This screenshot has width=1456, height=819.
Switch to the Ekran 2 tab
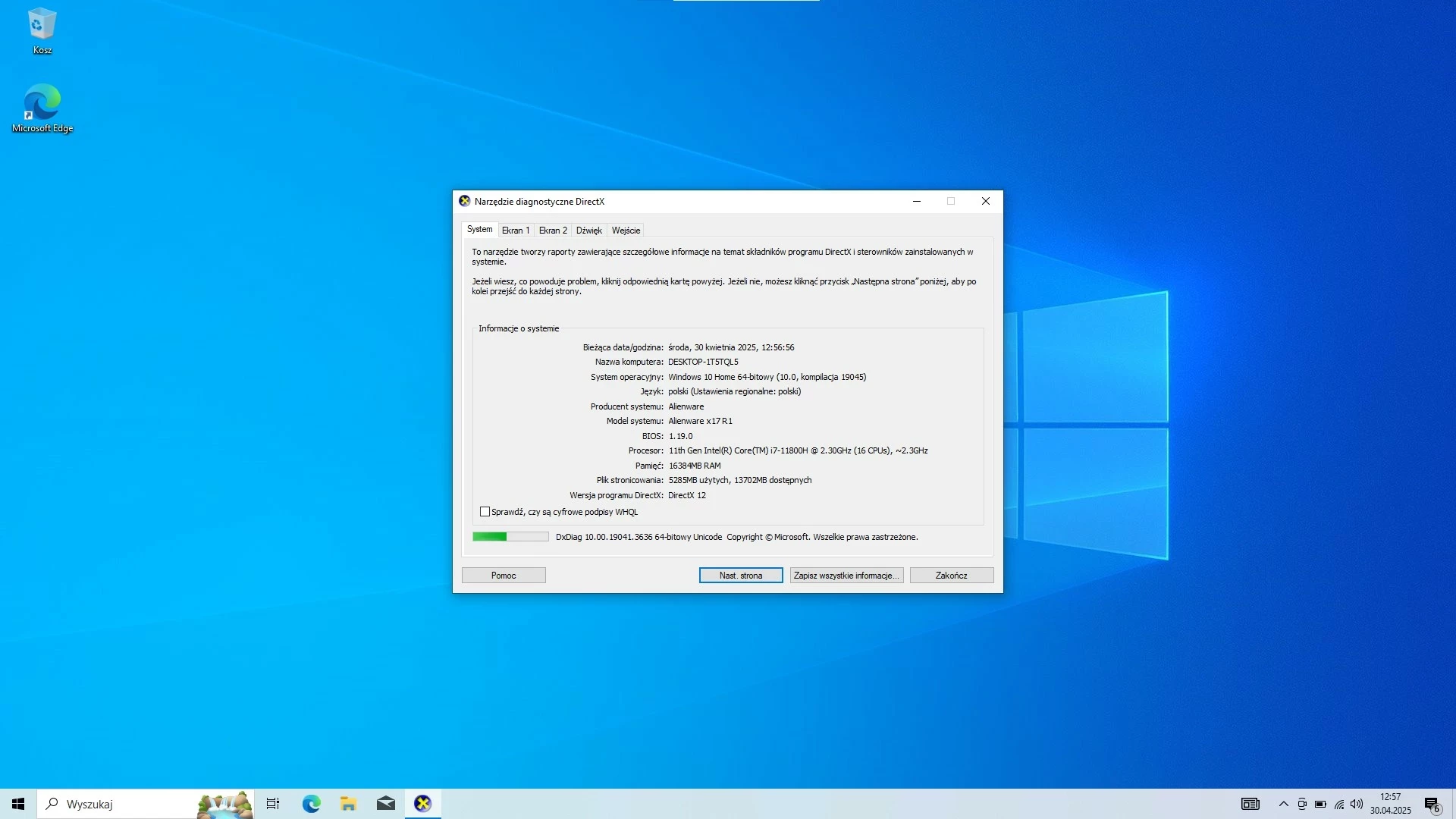coord(553,231)
